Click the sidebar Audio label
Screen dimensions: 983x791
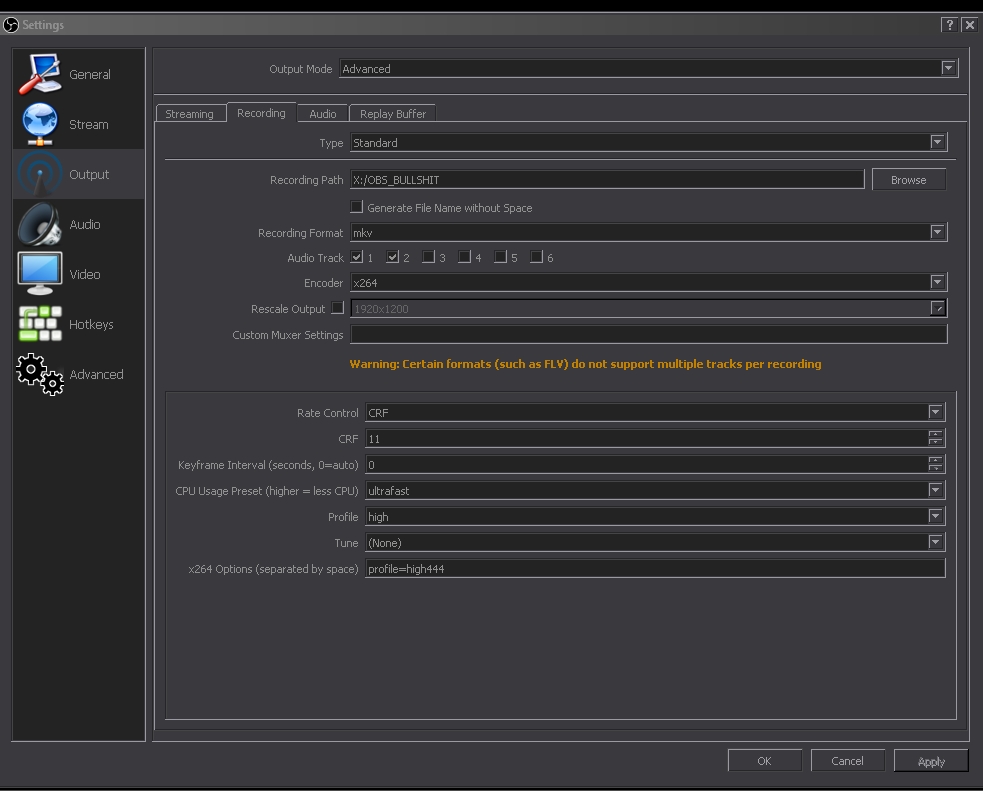(85, 224)
